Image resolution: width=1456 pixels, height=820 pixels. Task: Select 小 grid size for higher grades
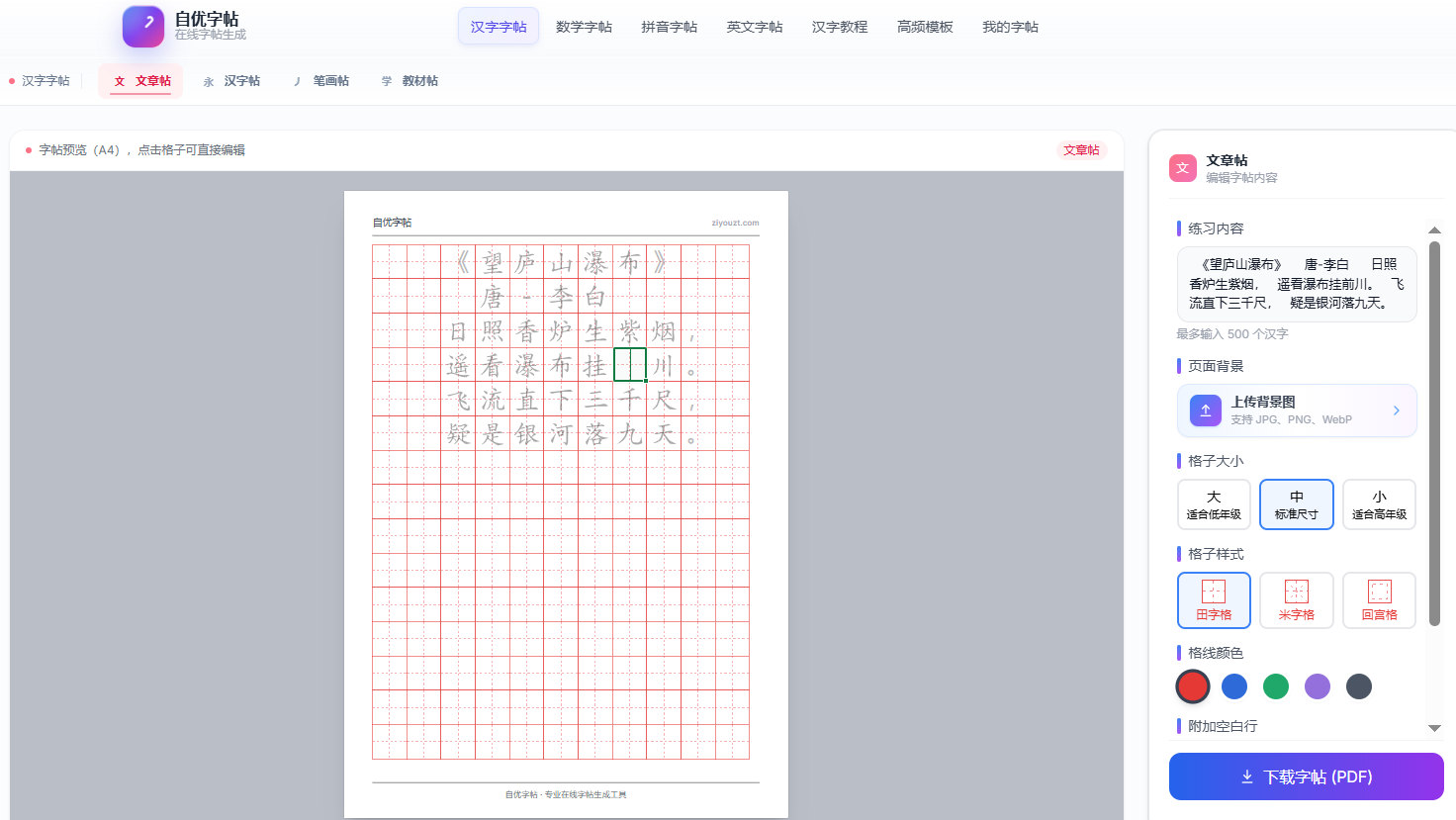[1380, 504]
